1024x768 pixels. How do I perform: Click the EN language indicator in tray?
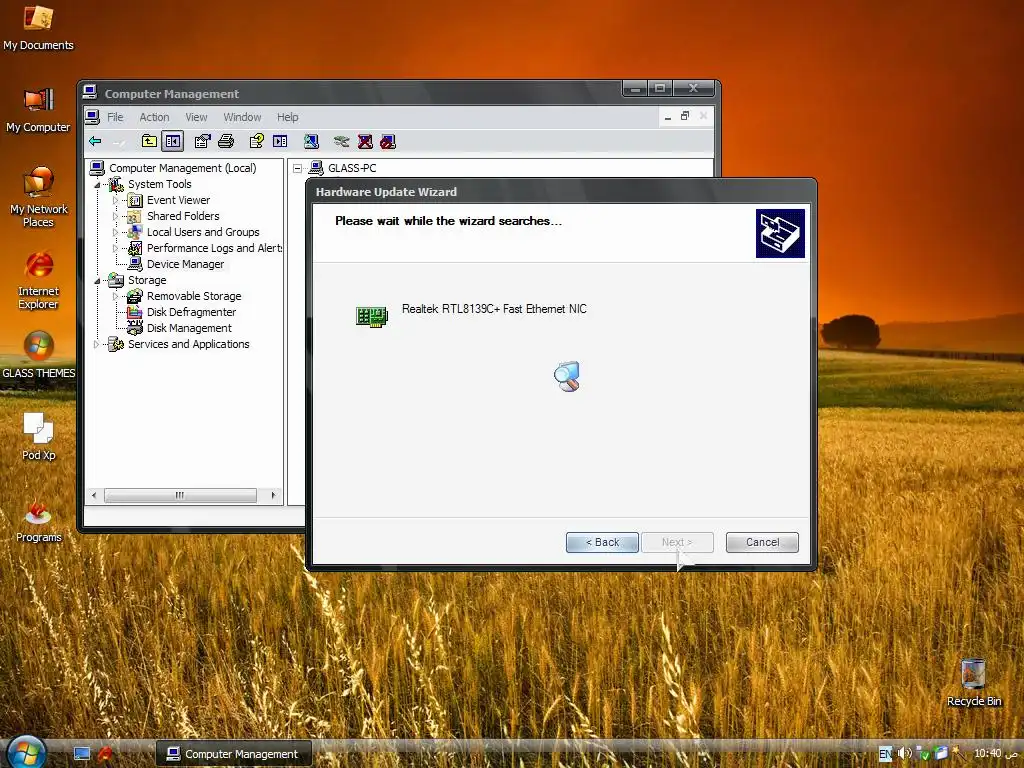(885, 754)
